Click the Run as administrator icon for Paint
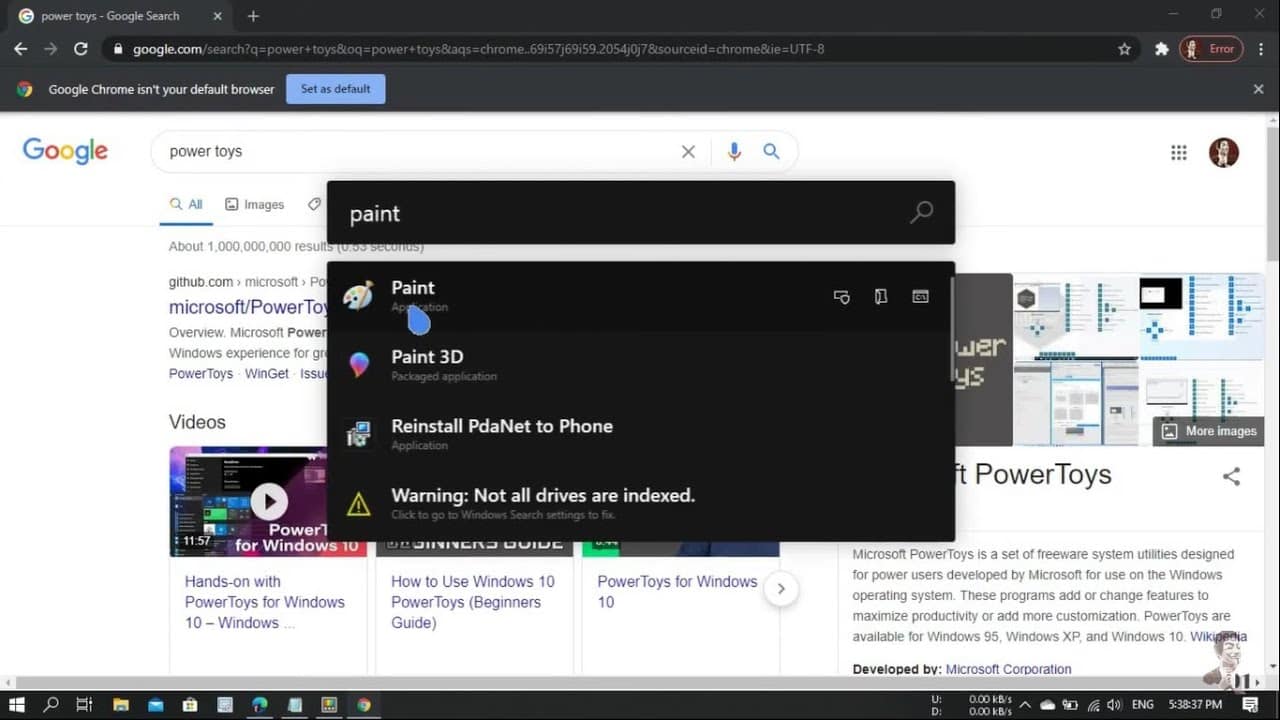This screenshot has width=1280, height=720. pos(842,297)
